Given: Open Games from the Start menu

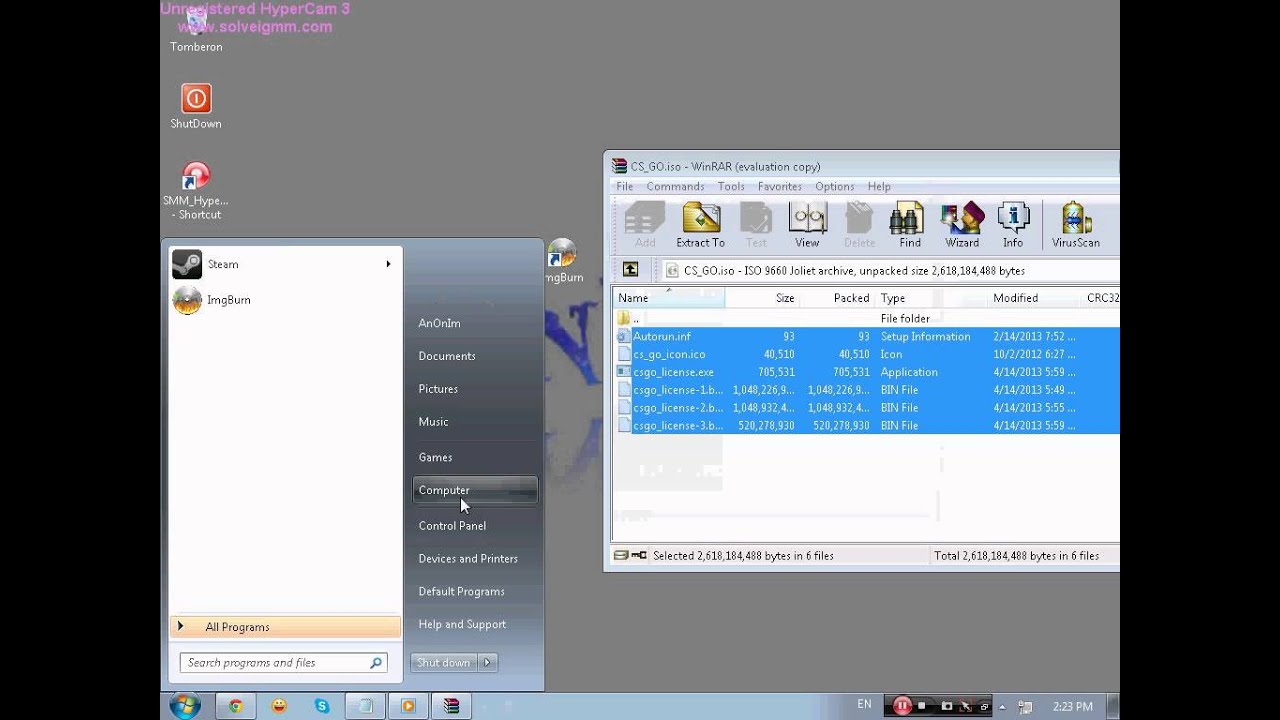Looking at the screenshot, I should pos(435,457).
